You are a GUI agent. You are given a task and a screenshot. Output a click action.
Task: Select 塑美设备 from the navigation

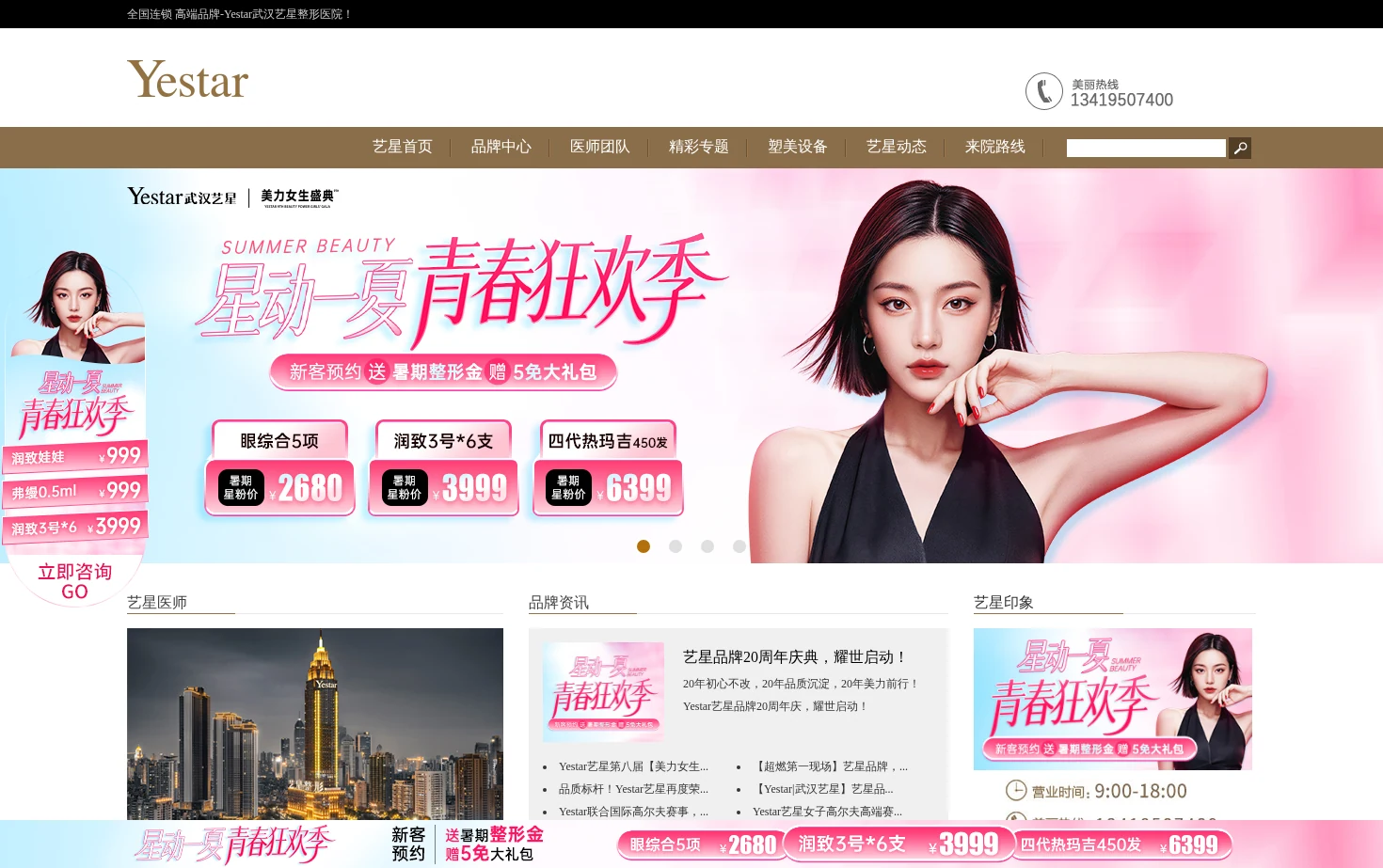point(798,147)
